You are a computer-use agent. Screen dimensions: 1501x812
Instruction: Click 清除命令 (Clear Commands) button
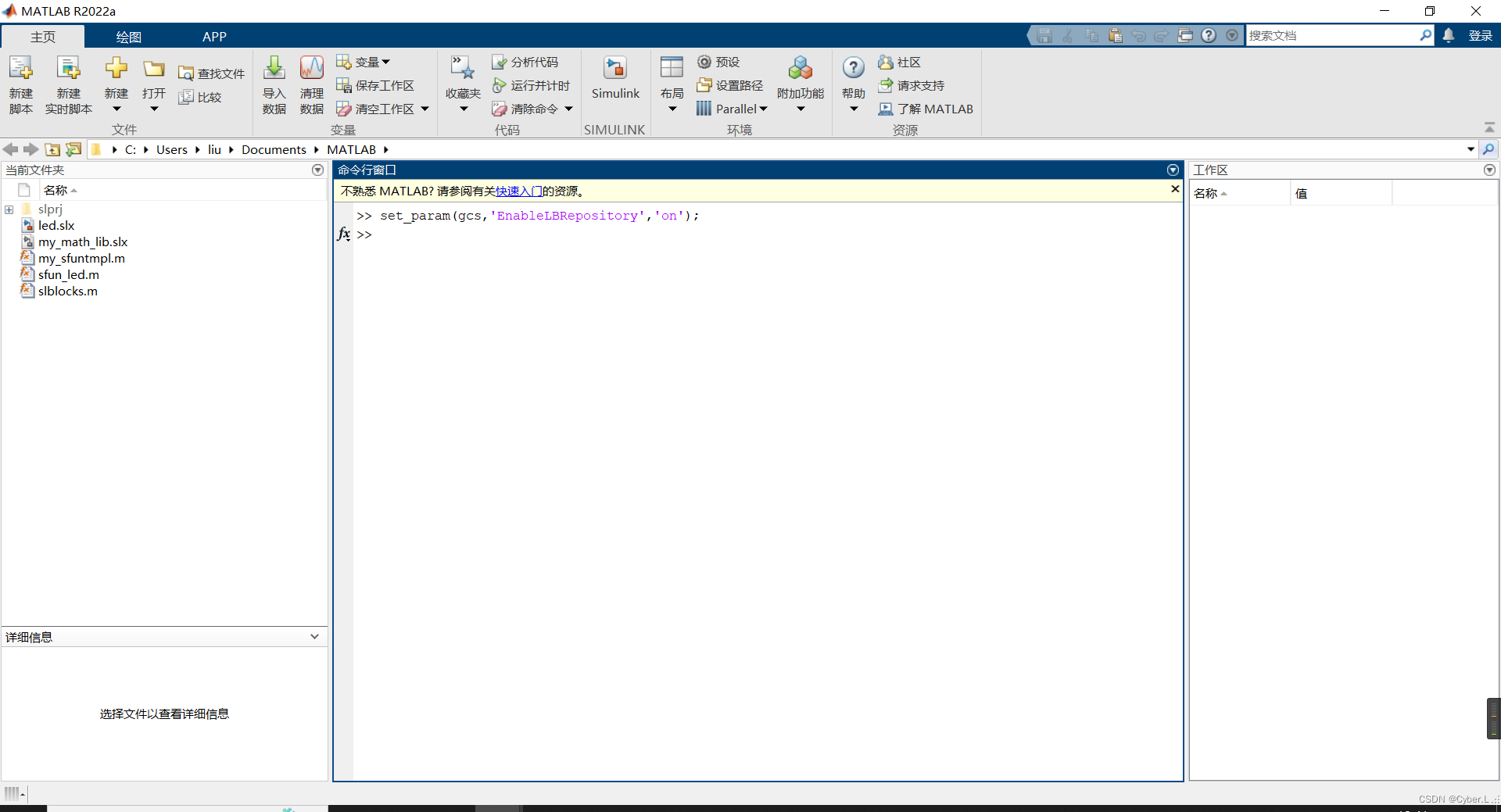click(x=525, y=109)
